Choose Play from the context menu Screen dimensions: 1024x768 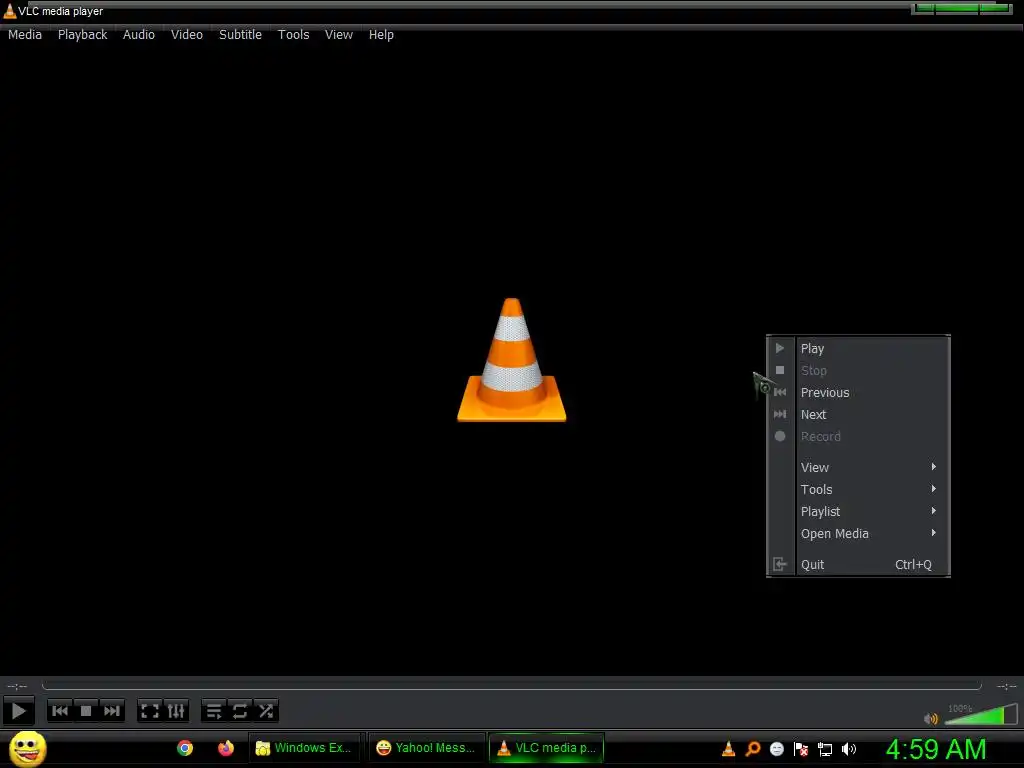tap(858, 348)
